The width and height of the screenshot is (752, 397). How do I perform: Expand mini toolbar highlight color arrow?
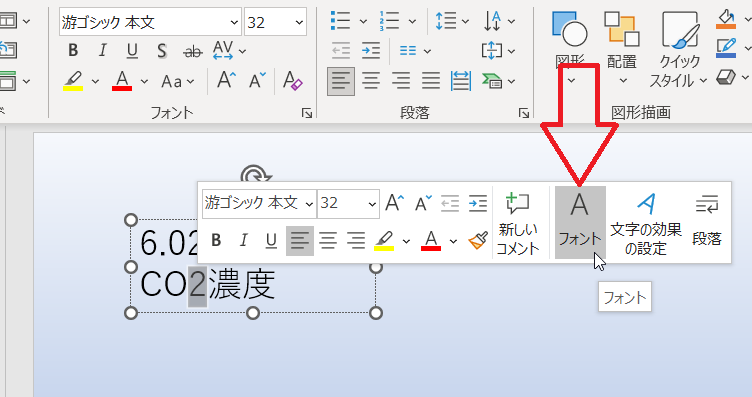(406, 241)
